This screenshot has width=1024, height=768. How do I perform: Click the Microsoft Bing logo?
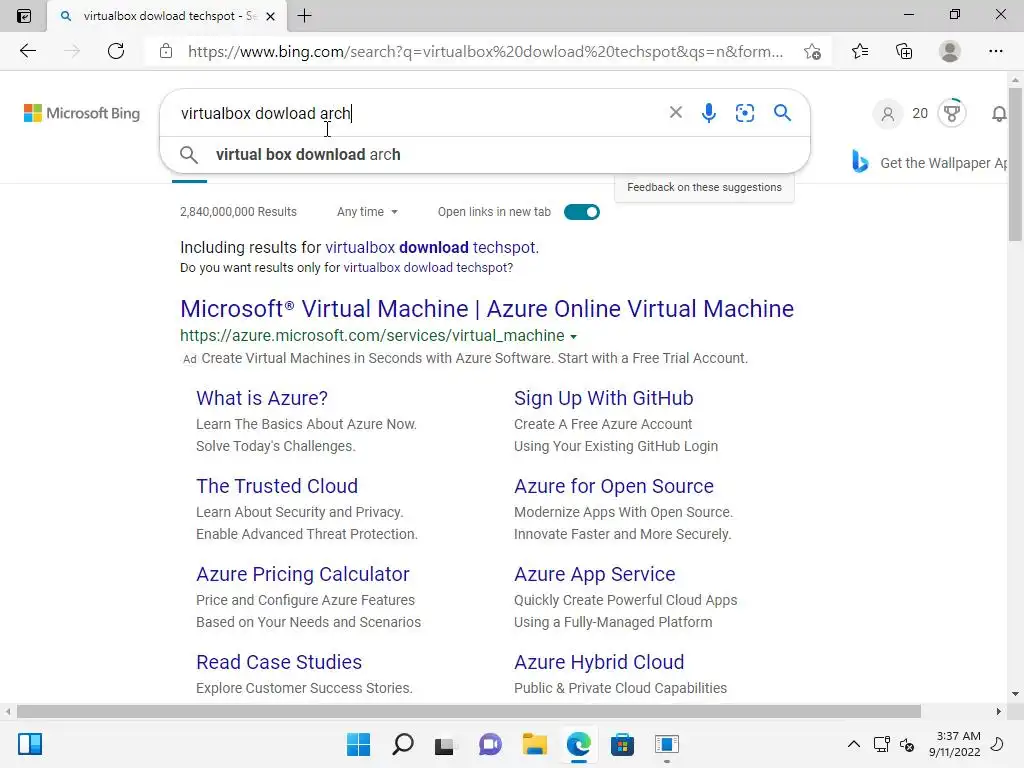[82, 113]
